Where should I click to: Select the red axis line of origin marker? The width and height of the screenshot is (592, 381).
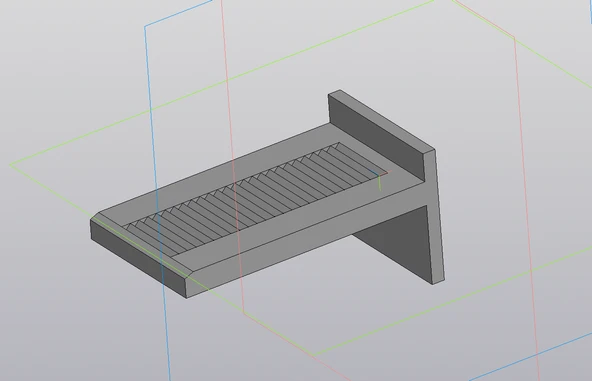click(385, 173)
